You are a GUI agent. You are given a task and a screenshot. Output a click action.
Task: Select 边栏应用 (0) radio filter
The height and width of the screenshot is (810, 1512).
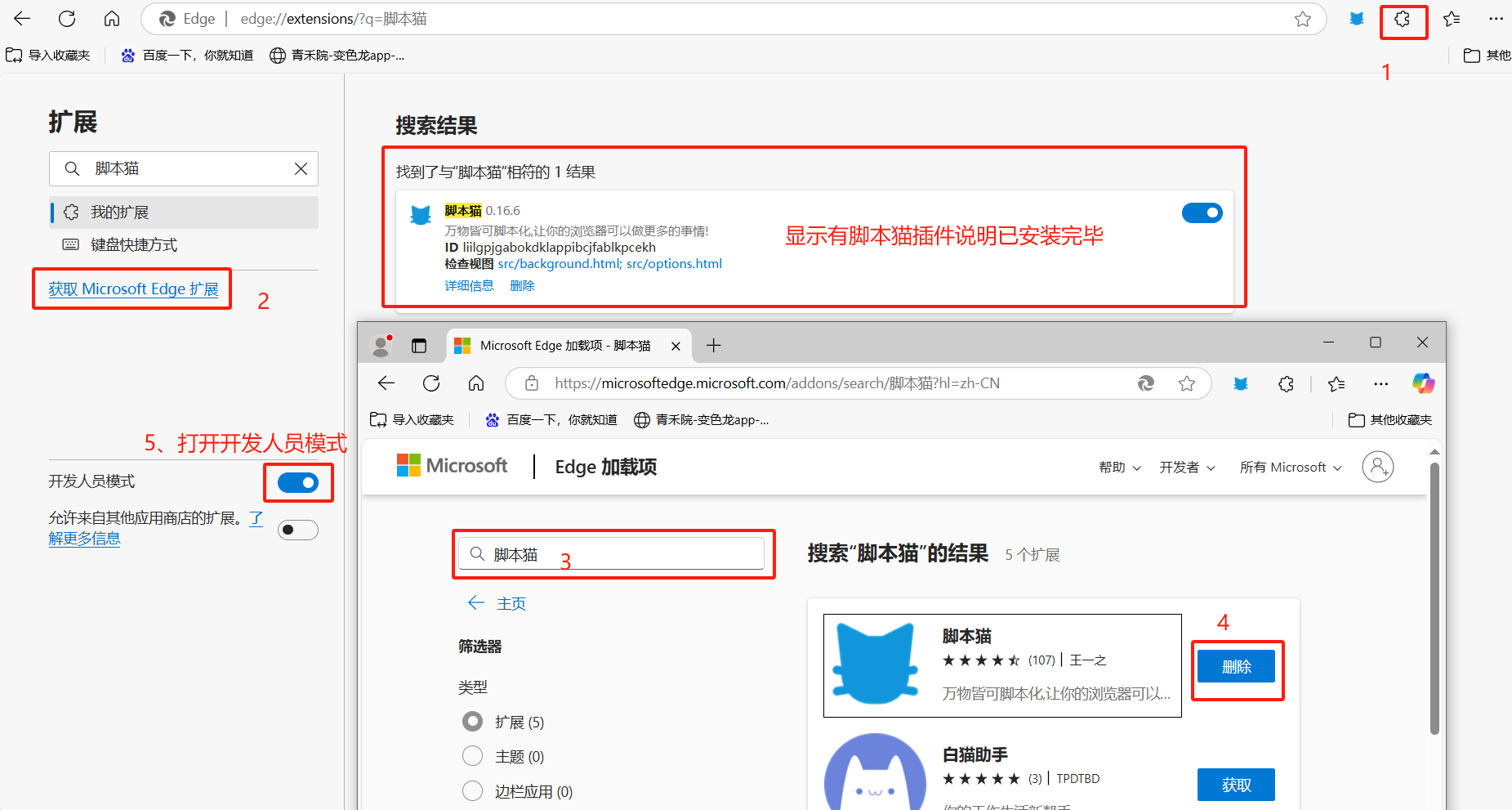[x=473, y=790]
